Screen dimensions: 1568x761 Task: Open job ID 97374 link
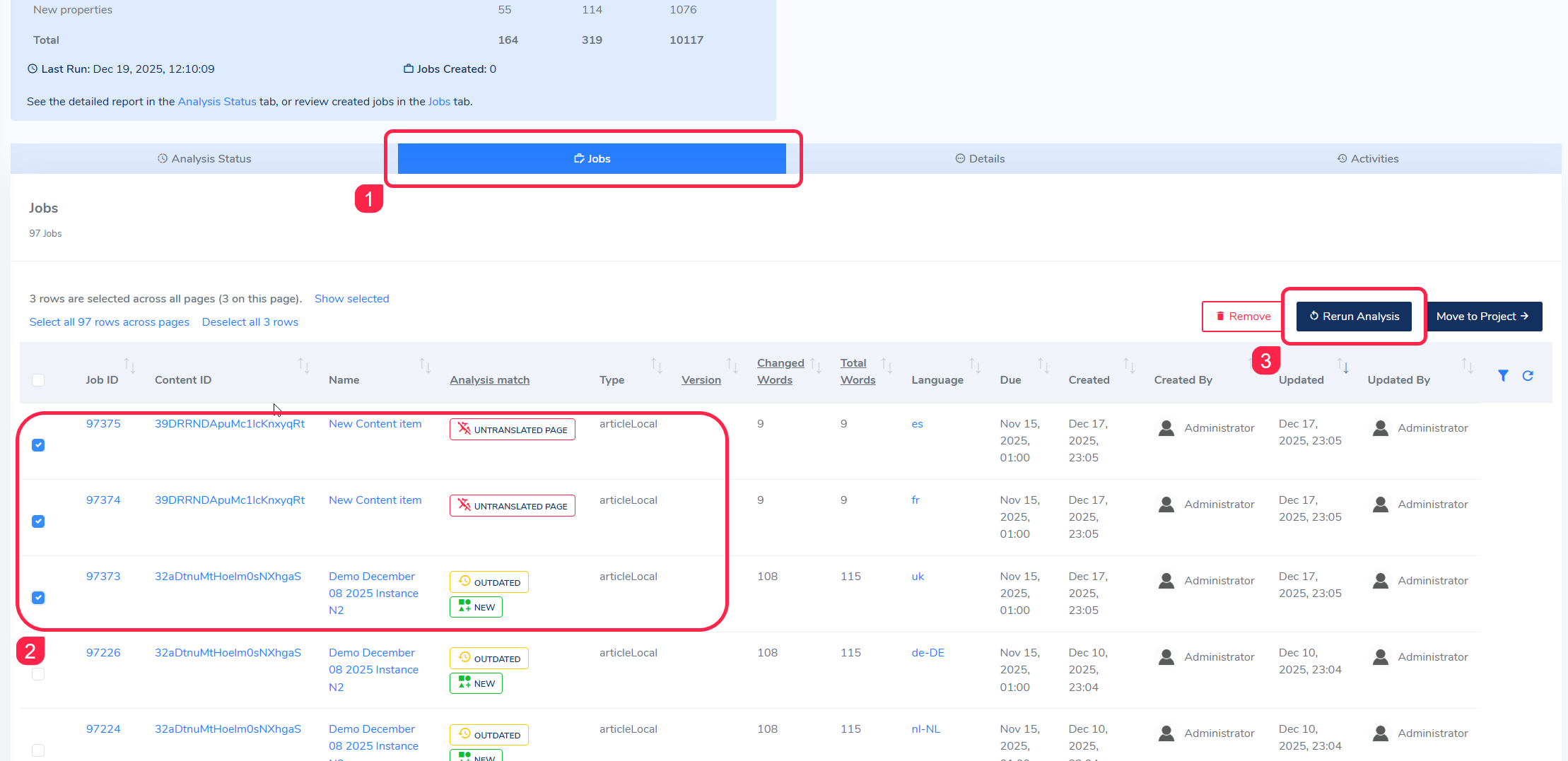[103, 500]
